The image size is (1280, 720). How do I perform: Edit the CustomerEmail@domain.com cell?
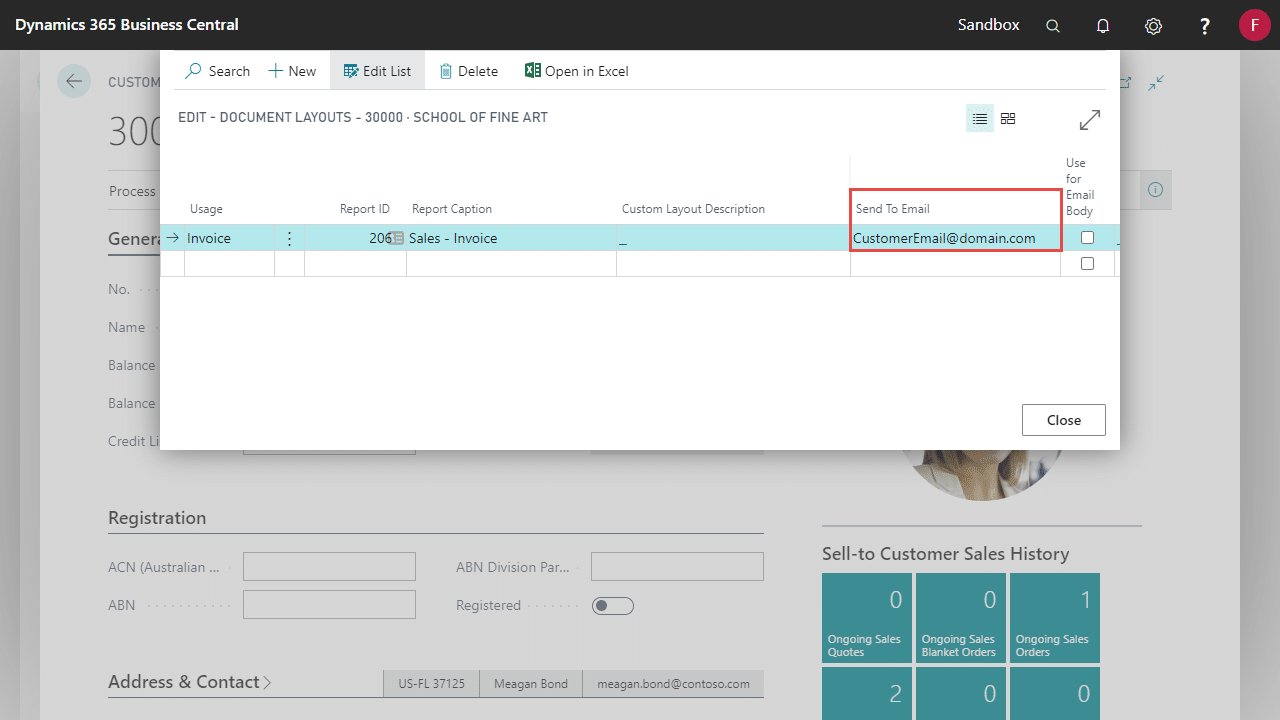tap(955, 238)
